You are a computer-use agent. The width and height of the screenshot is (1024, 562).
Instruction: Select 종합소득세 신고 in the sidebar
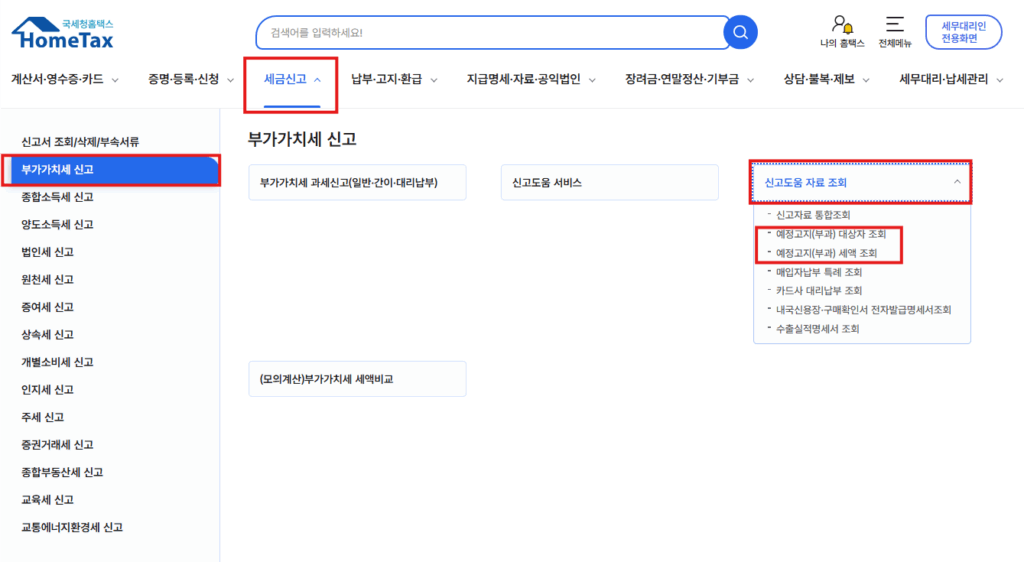[58, 197]
